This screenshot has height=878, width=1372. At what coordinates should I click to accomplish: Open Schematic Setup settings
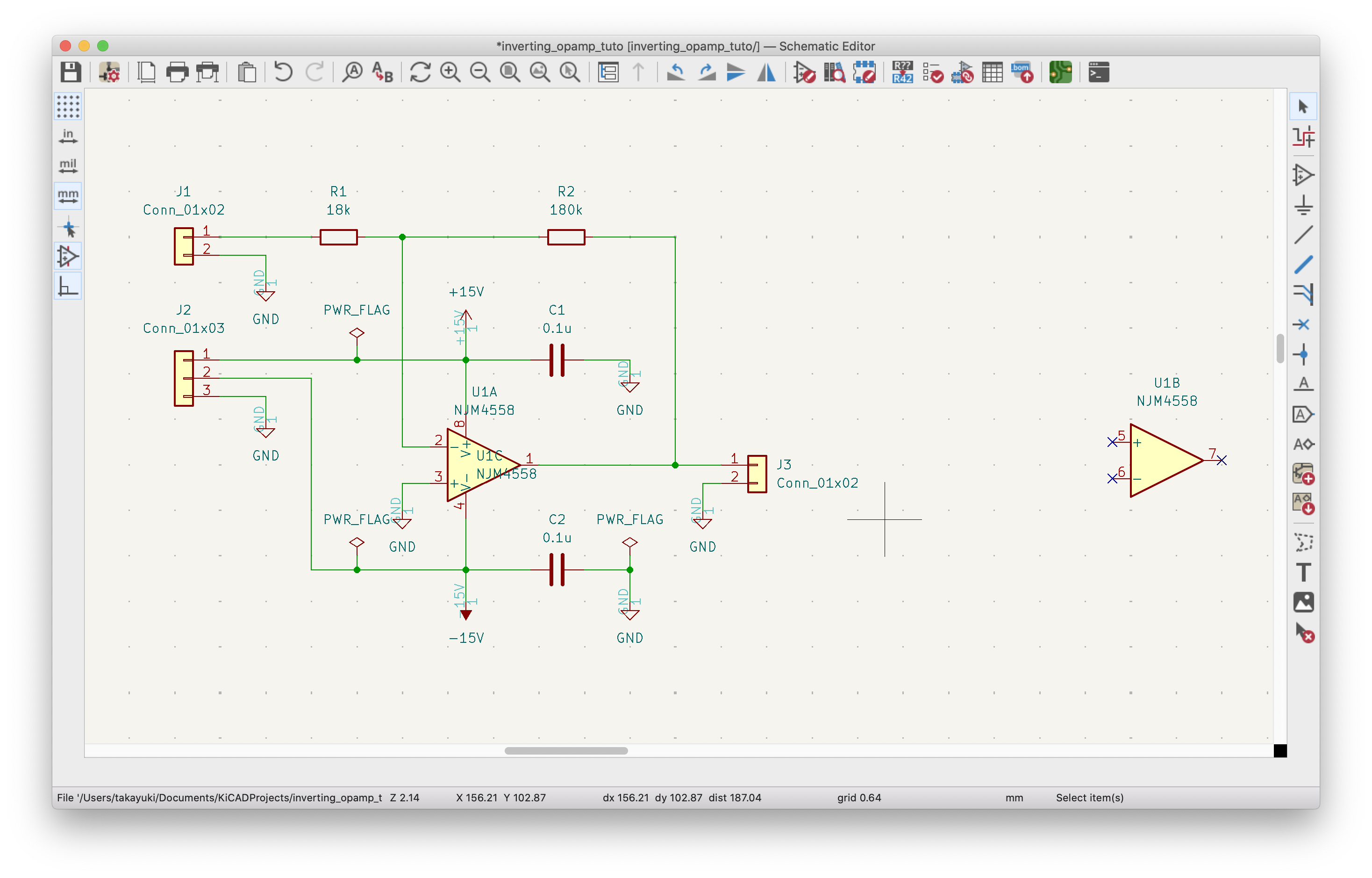point(109,72)
